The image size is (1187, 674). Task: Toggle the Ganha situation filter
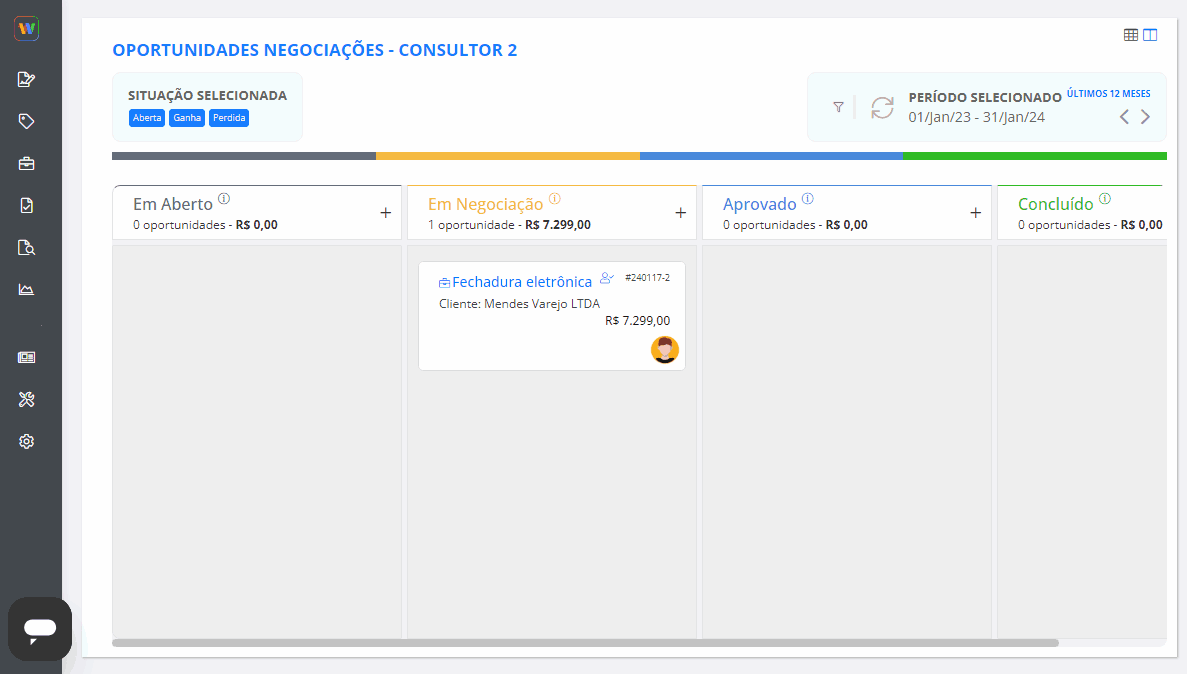(x=186, y=117)
